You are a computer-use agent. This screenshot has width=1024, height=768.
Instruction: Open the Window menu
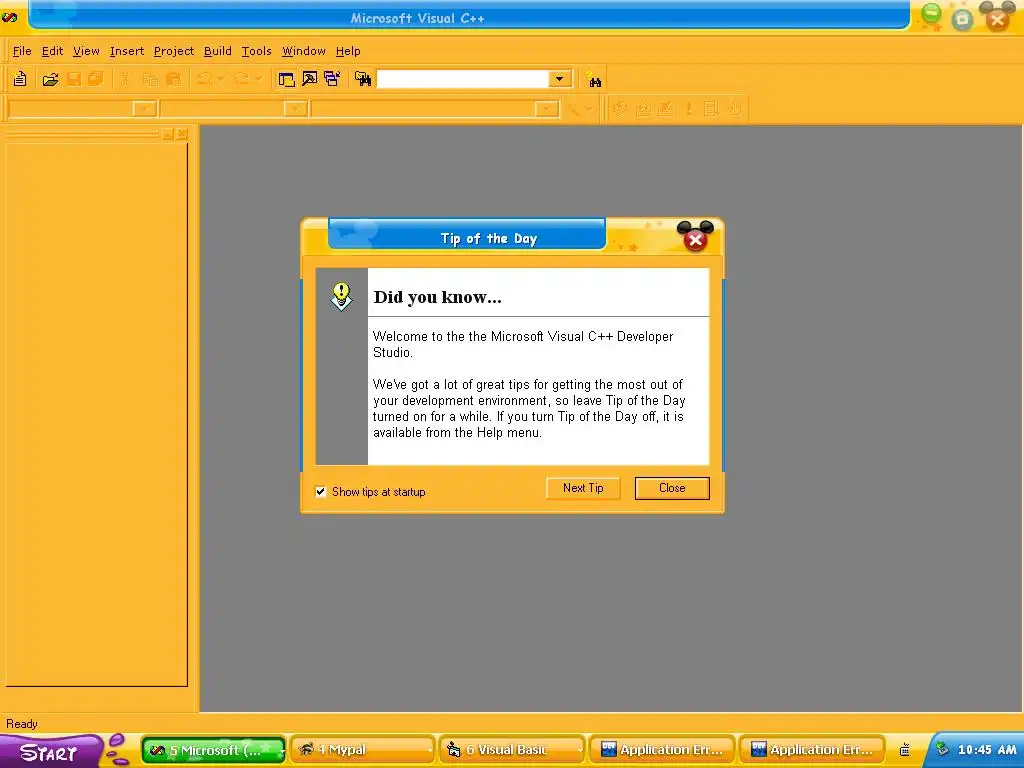click(x=304, y=51)
